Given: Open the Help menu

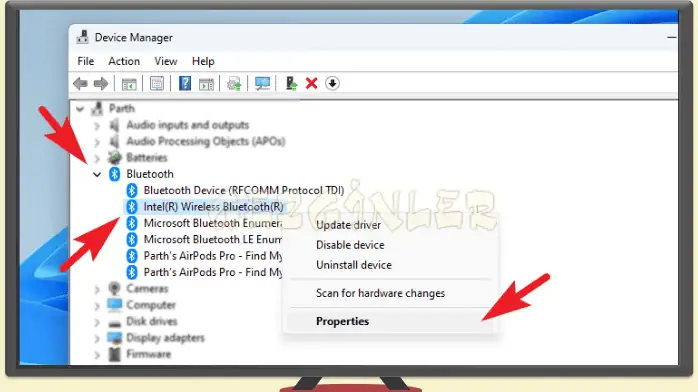Looking at the screenshot, I should tap(203, 61).
